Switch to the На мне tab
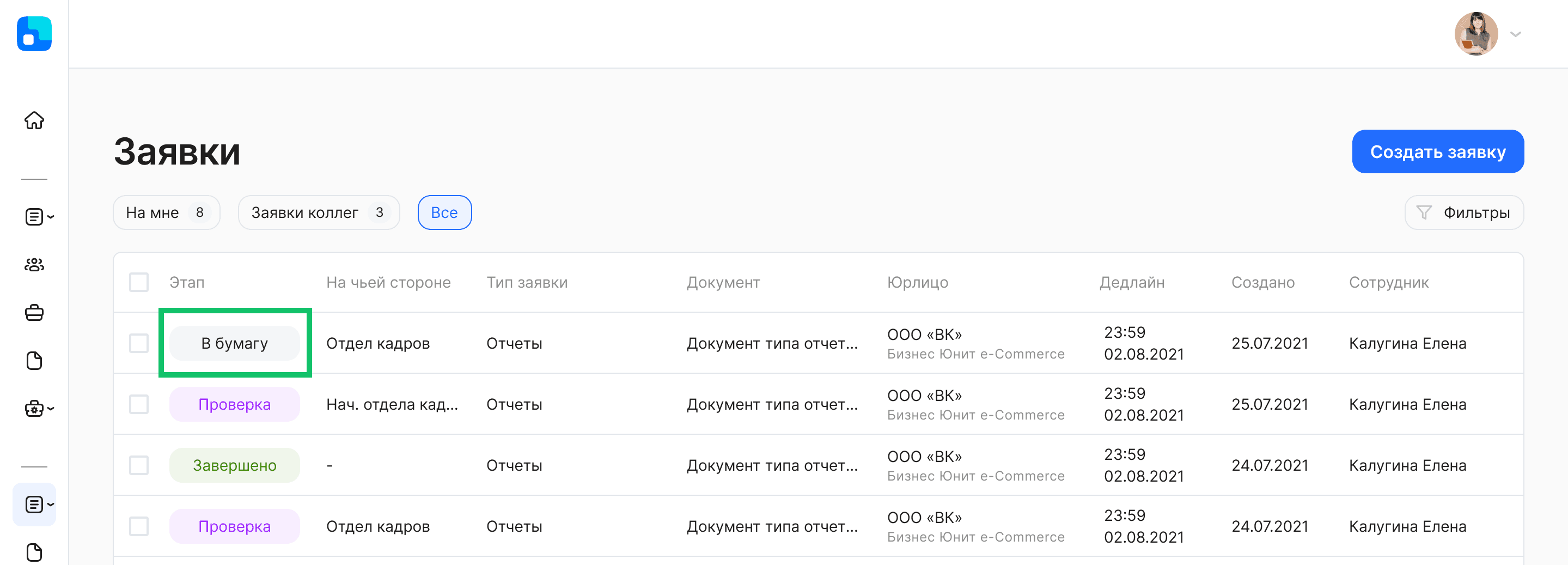1568x565 pixels. coord(166,212)
